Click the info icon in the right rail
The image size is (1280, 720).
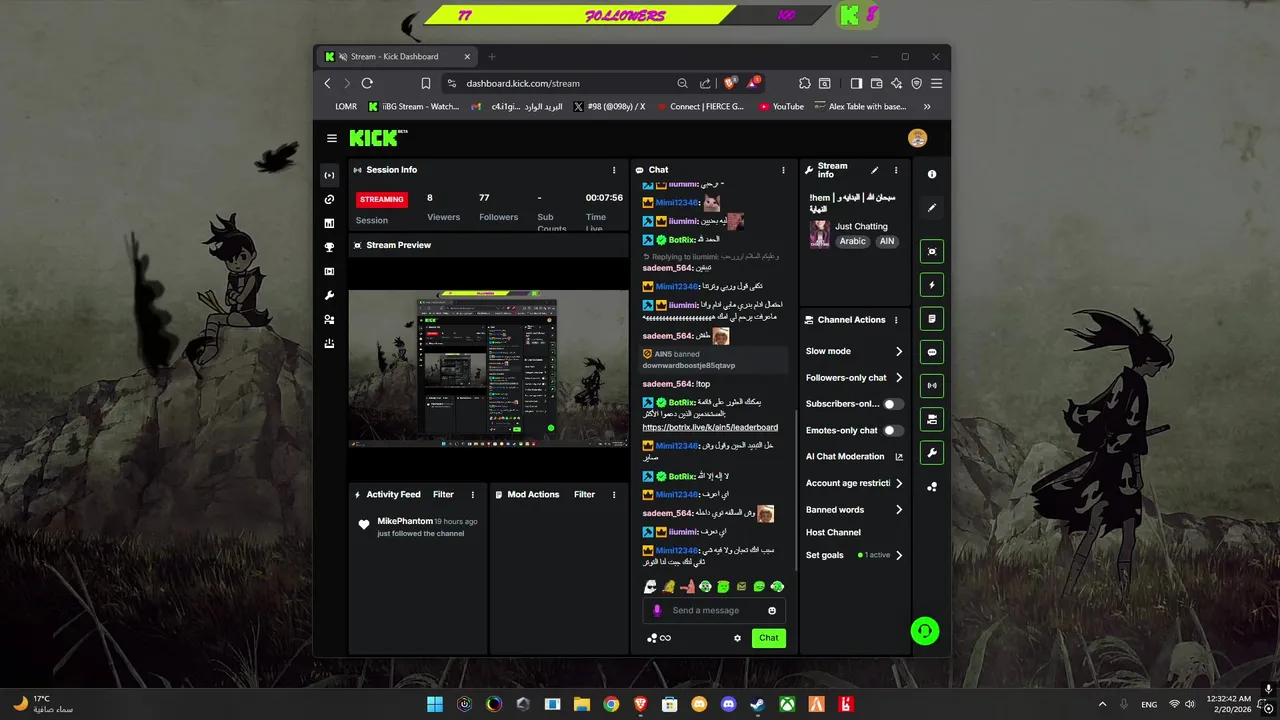click(x=932, y=174)
